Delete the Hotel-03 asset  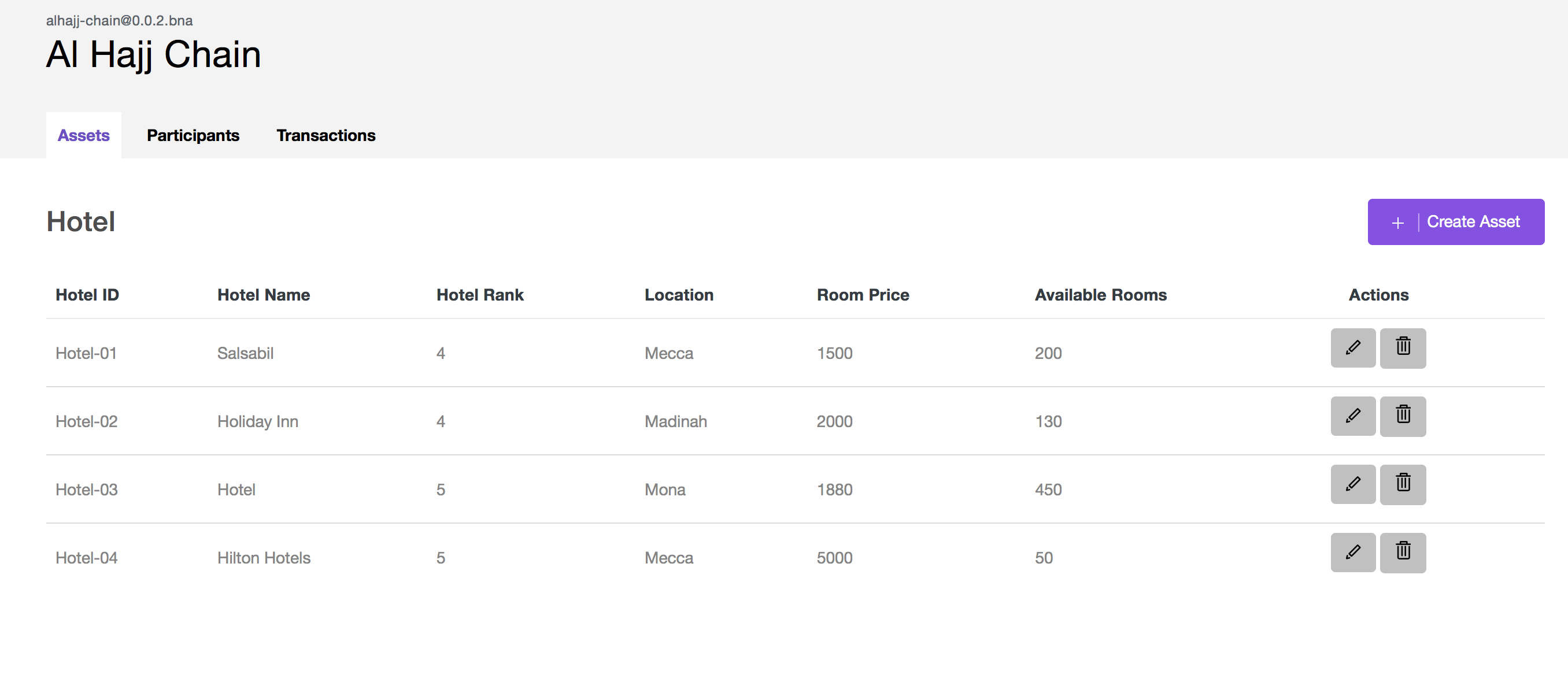point(1402,484)
